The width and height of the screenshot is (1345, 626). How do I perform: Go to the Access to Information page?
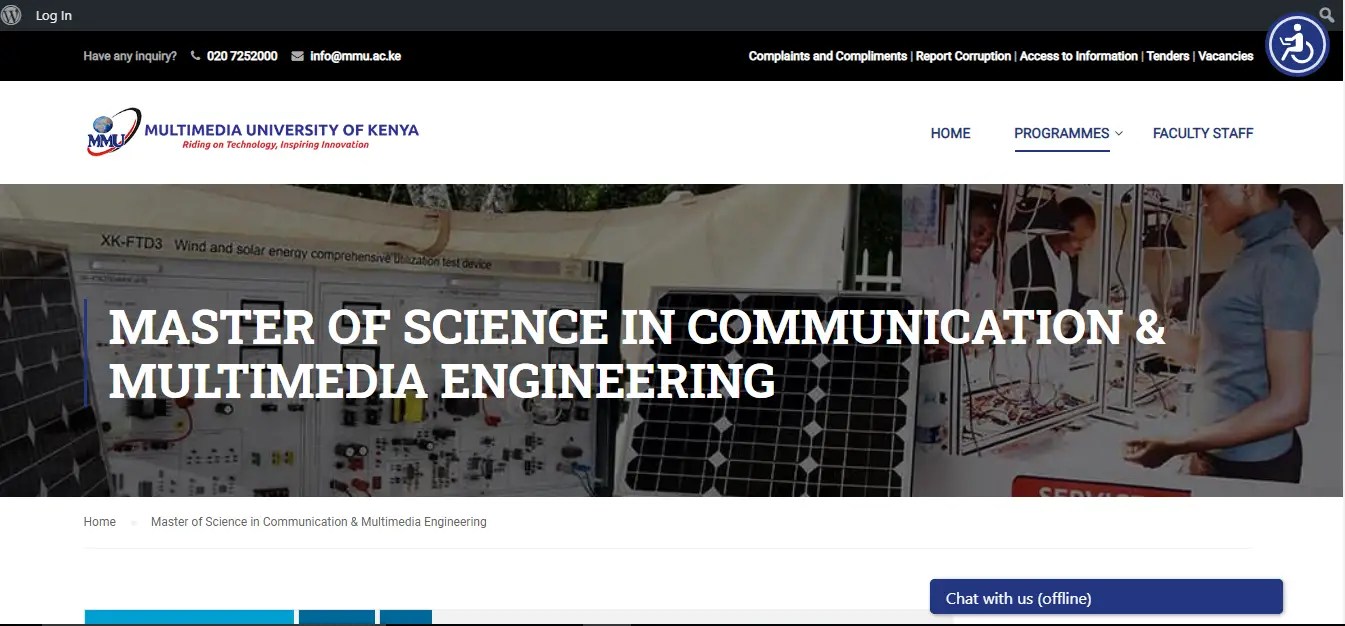click(x=1078, y=56)
